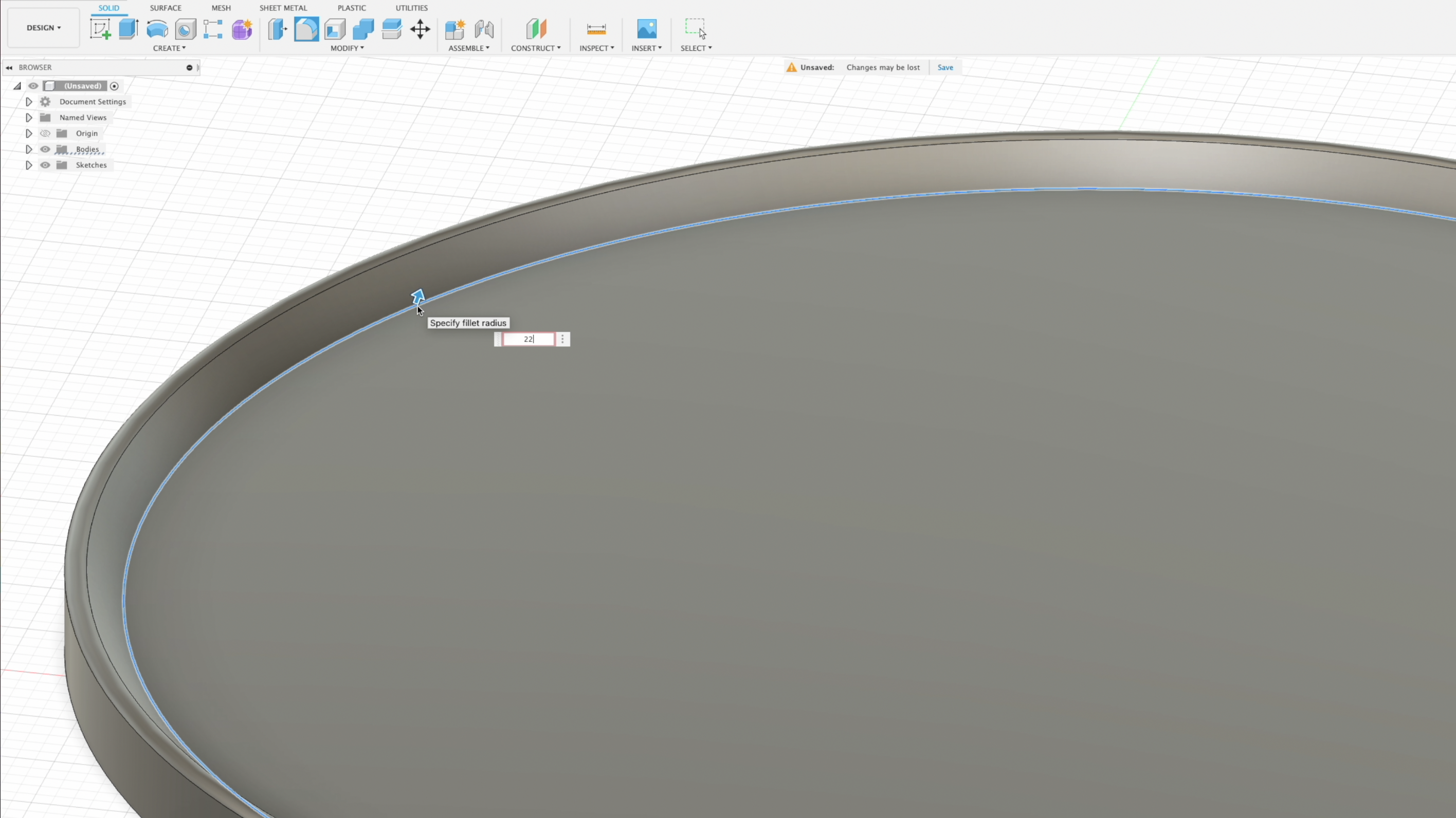Viewport: 1456px width, 818px height.
Task: Select the Joint tool icon
Action: click(484, 29)
